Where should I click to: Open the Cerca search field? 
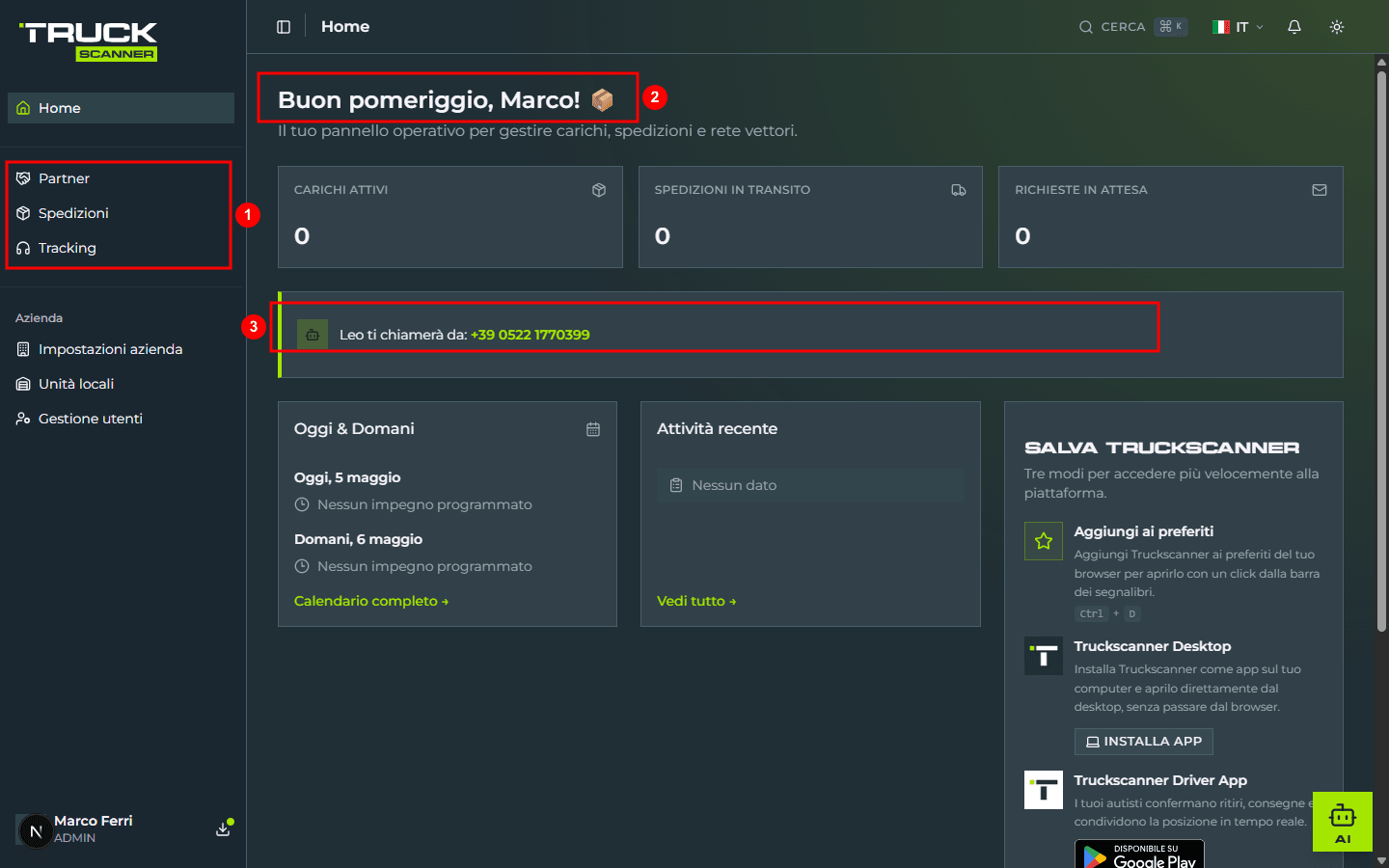(1132, 27)
